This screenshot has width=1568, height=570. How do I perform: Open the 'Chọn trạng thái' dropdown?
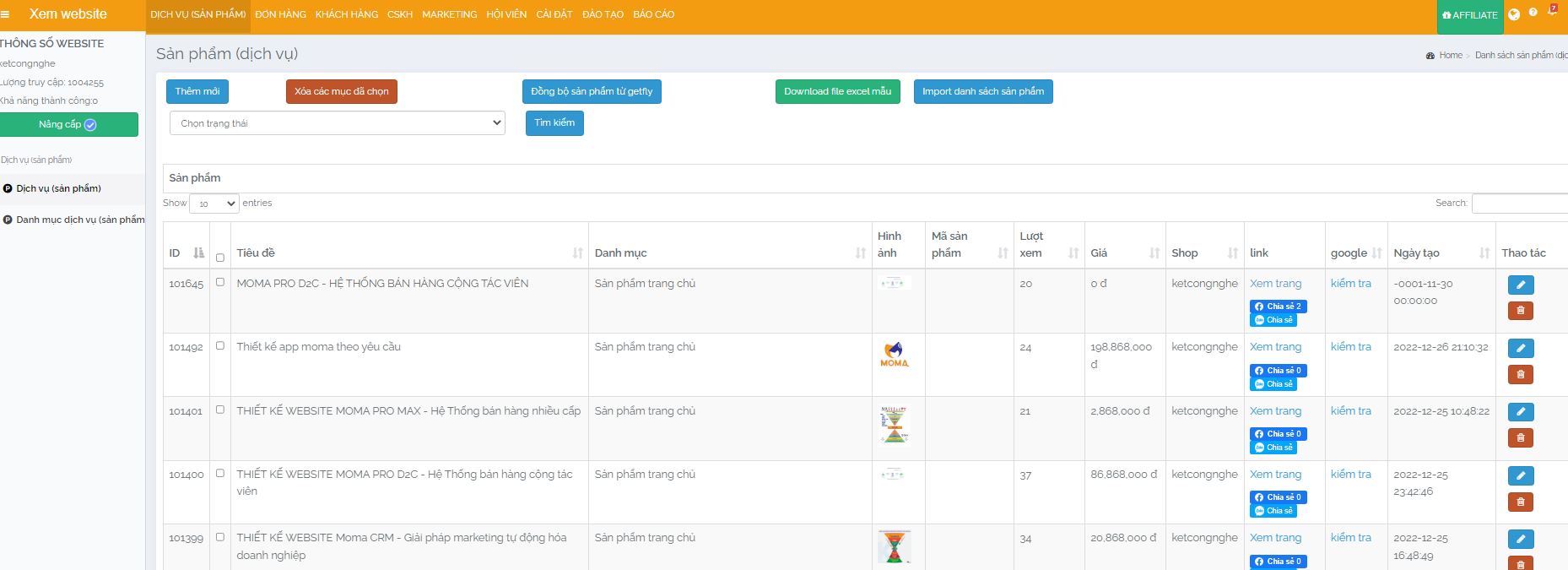[x=338, y=123]
